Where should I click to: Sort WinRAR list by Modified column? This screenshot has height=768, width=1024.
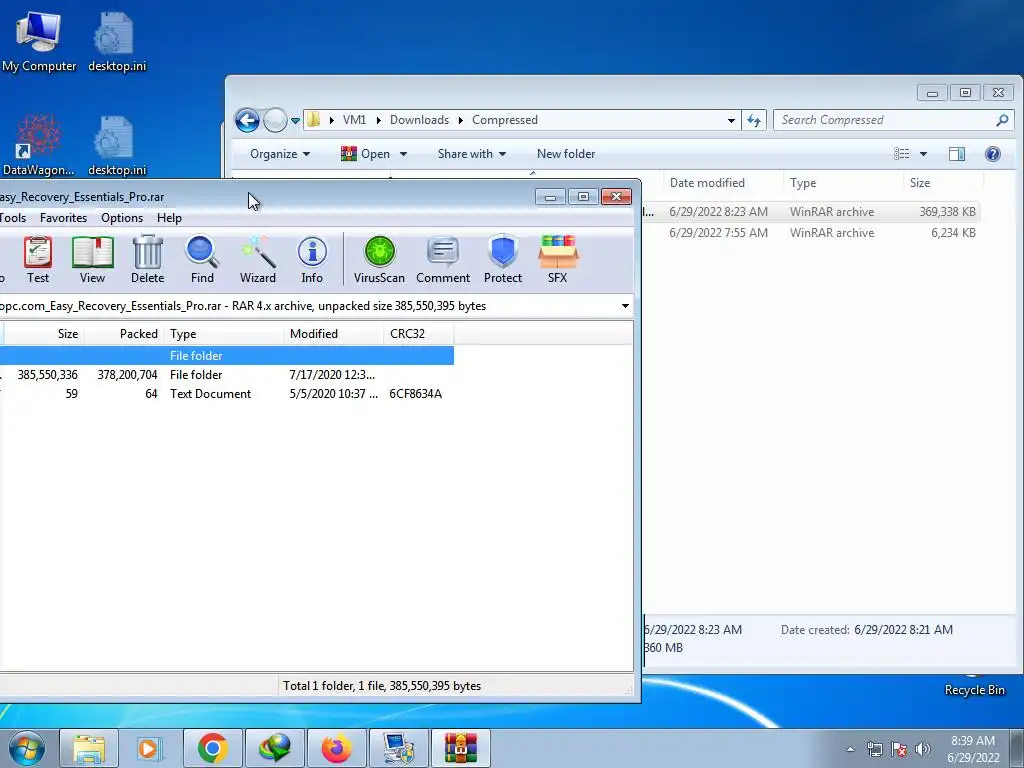[334, 334]
